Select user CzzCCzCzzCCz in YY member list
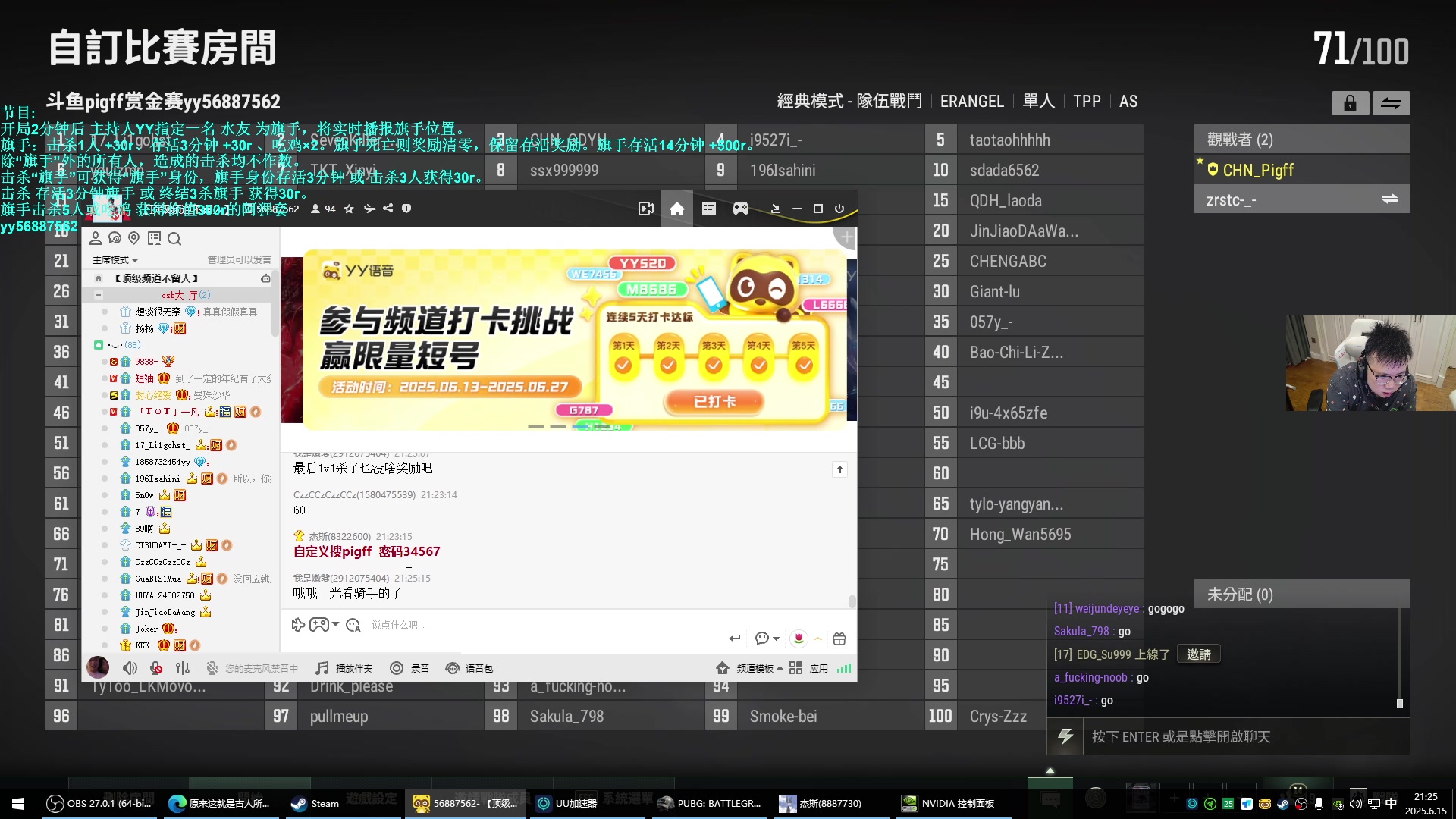 tap(162, 562)
